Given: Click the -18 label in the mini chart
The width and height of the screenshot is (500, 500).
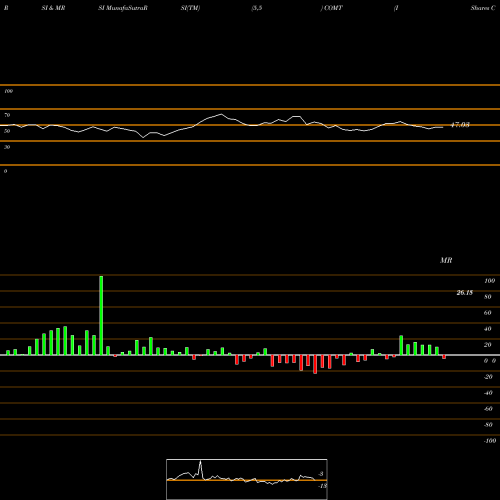Looking at the screenshot, I should [323, 486].
